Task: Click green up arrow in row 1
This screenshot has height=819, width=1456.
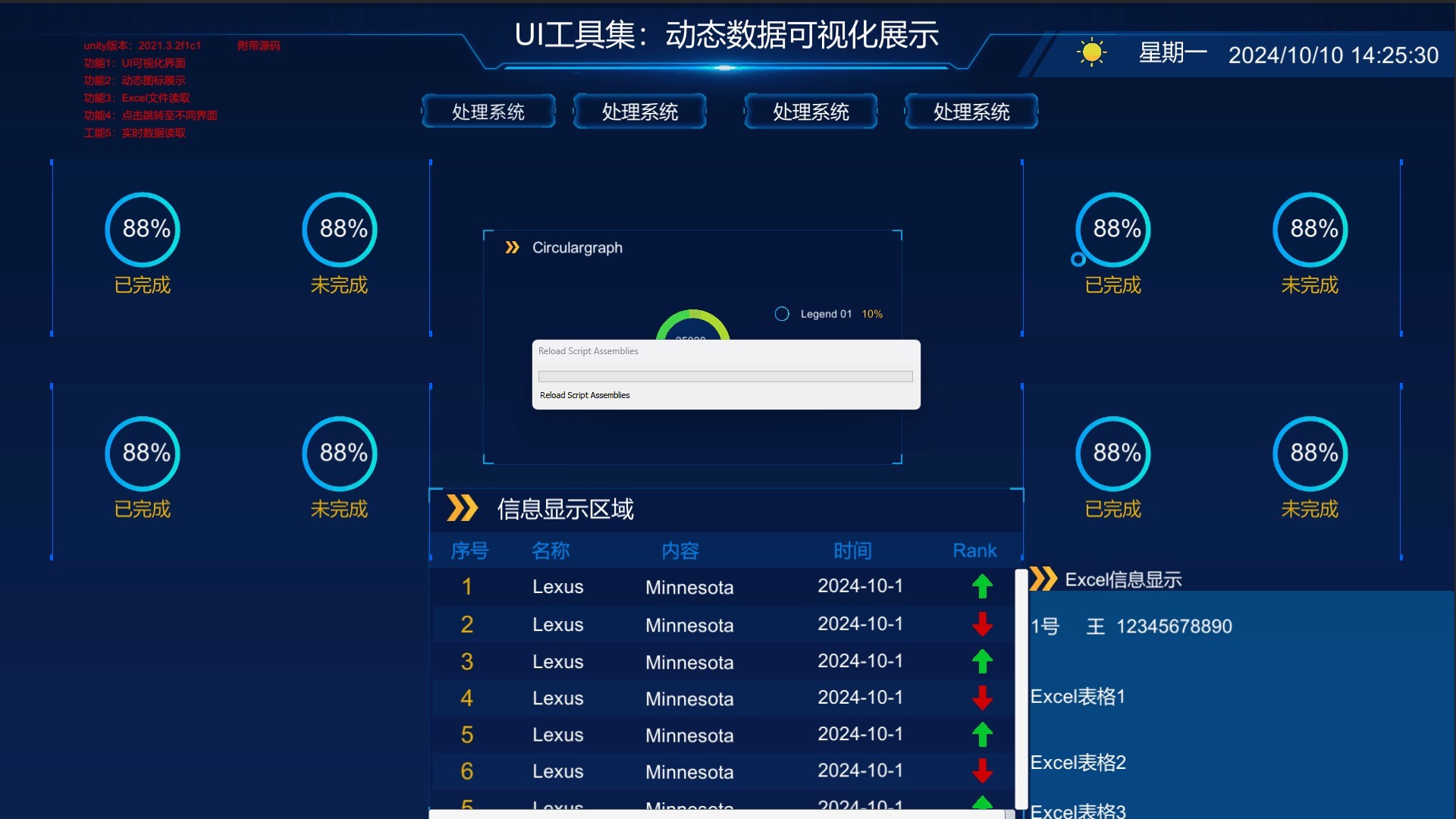Action: [982, 586]
